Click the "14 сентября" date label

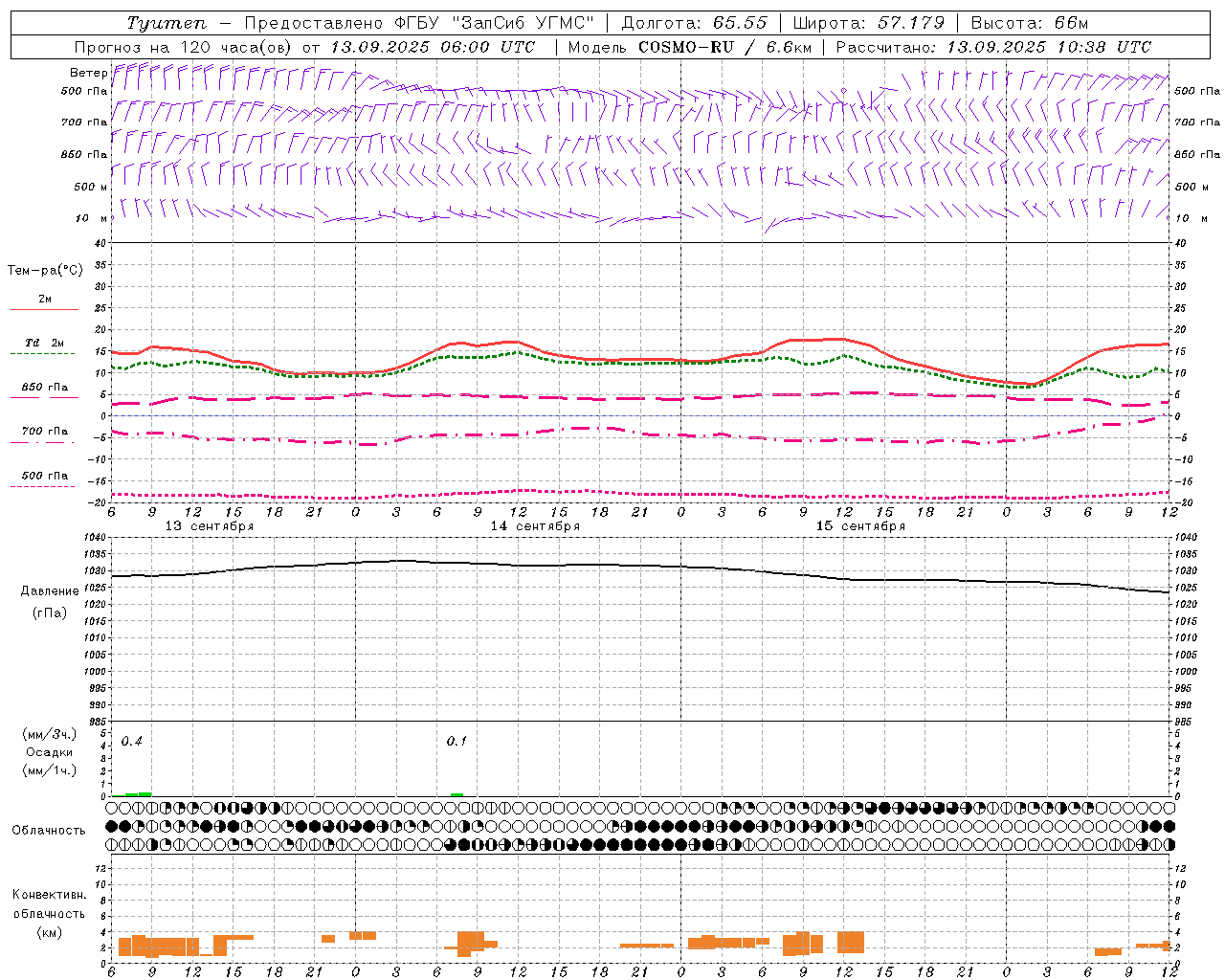(535, 526)
